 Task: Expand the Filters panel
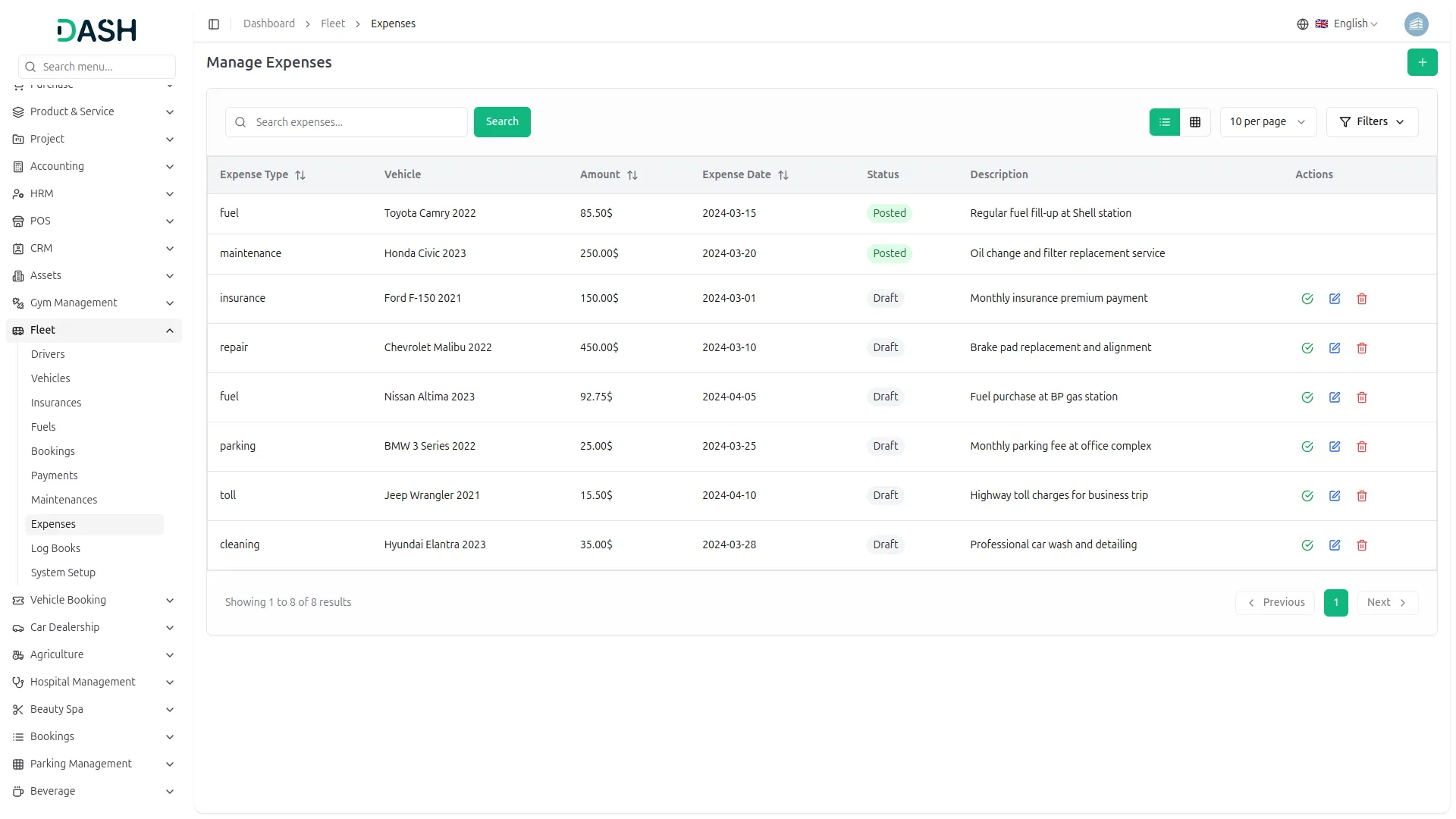coord(1372,122)
